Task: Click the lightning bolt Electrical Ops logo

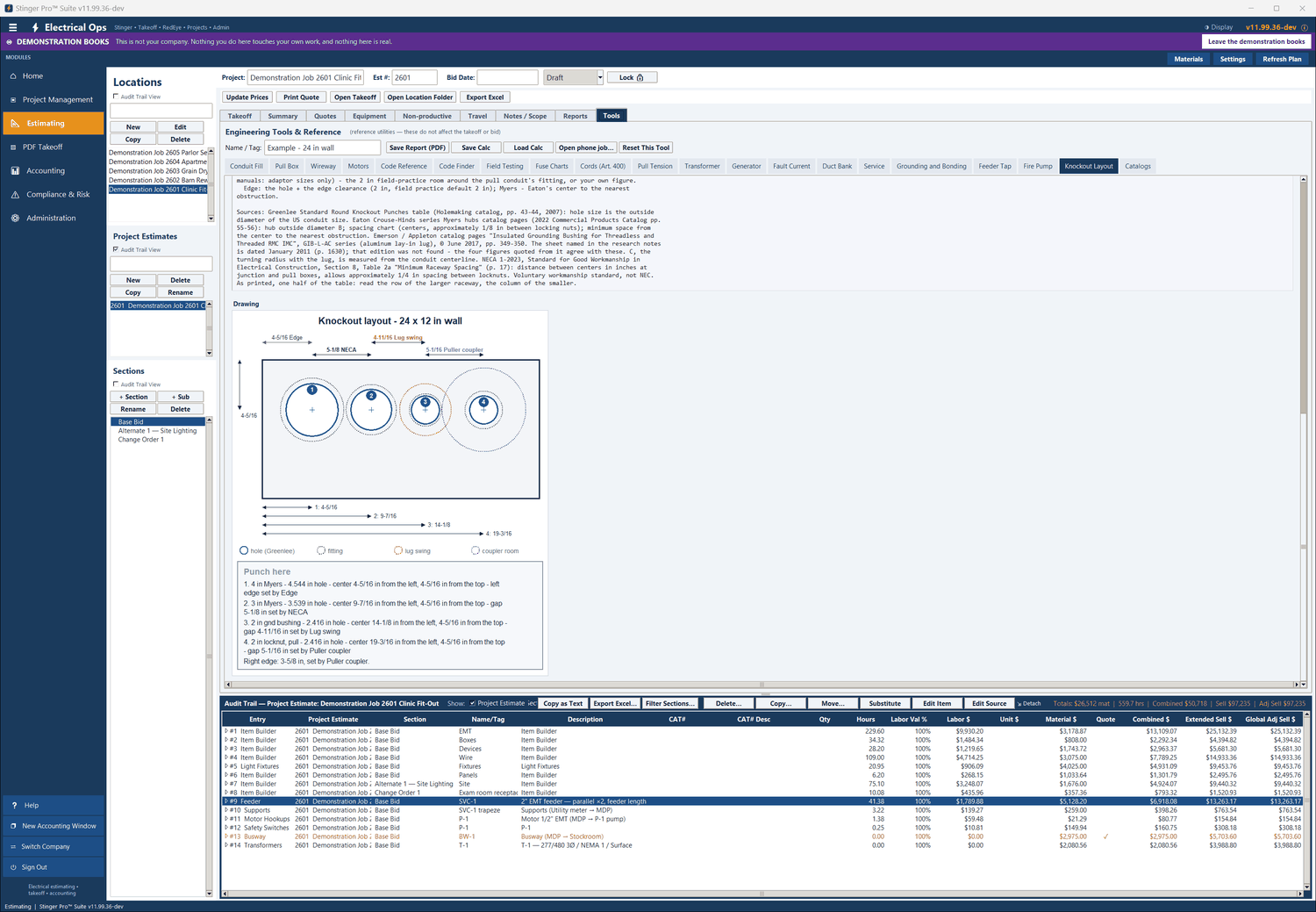Action: coord(35,27)
